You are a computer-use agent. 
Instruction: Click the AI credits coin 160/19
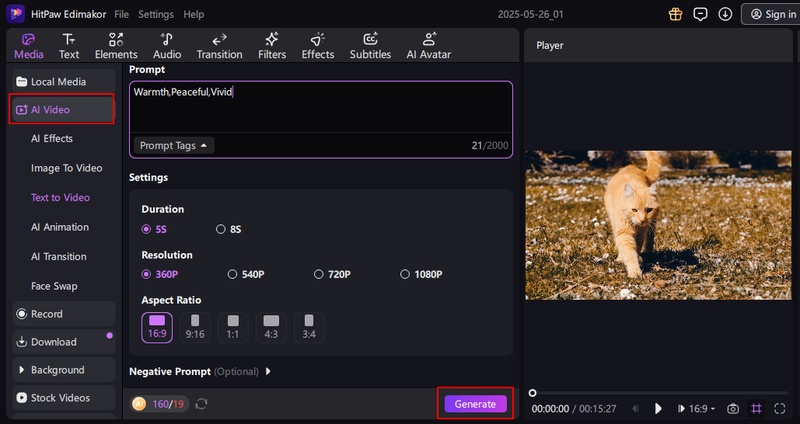pos(158,404)
